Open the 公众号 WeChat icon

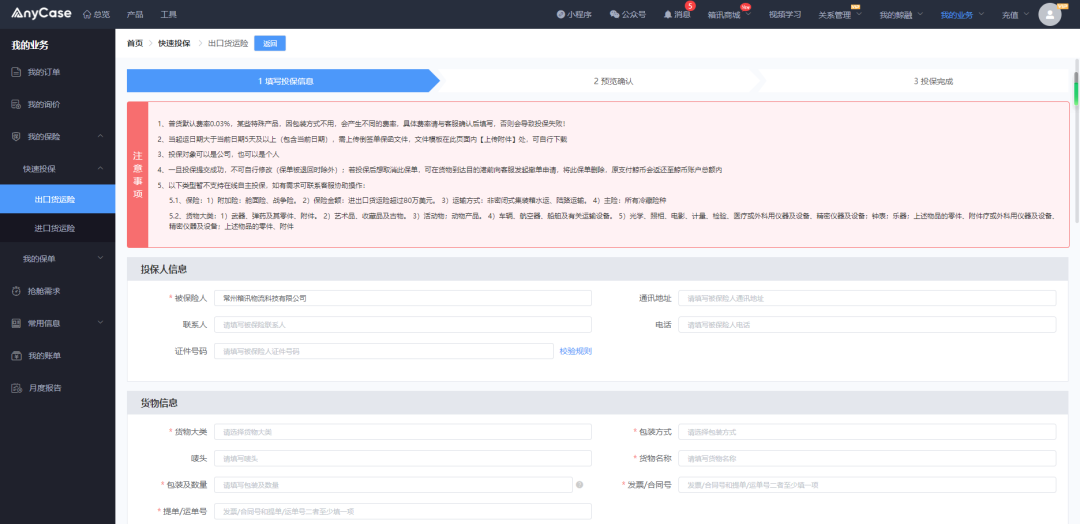tap(614, 14)
